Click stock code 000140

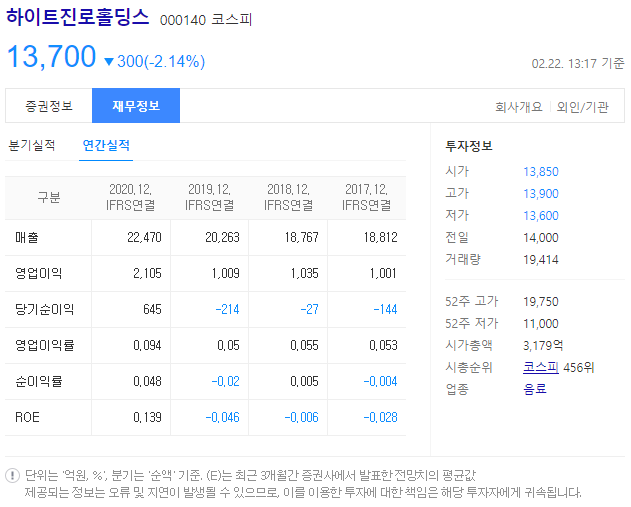(x=183, y=20)
